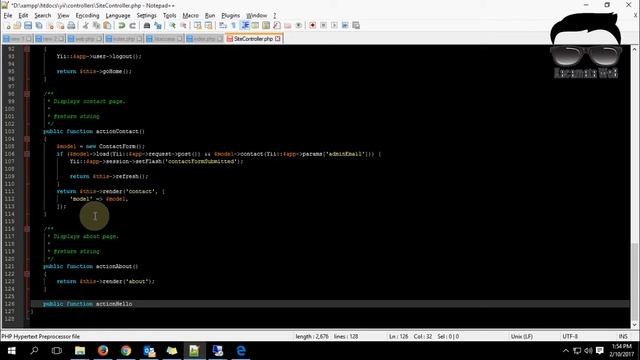
Task: Switch to the htaccess tab
Action: pyautogui.click(x=164, y=39)
